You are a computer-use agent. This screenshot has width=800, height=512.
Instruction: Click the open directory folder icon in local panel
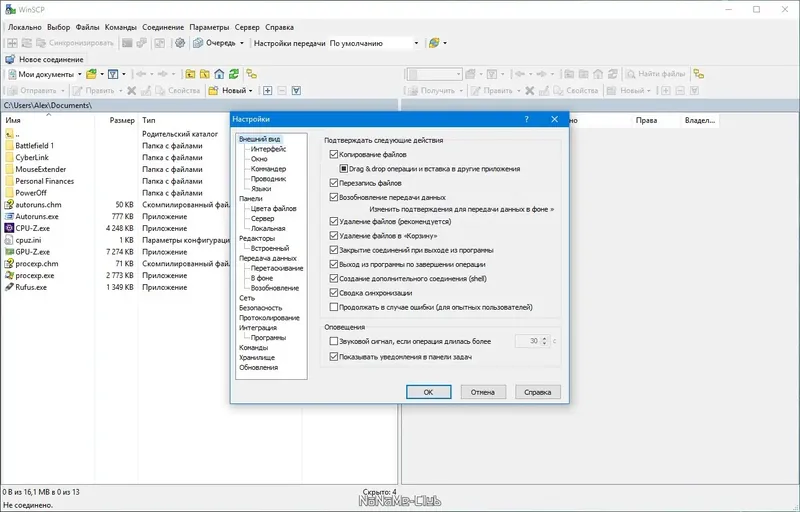point(91,74)
